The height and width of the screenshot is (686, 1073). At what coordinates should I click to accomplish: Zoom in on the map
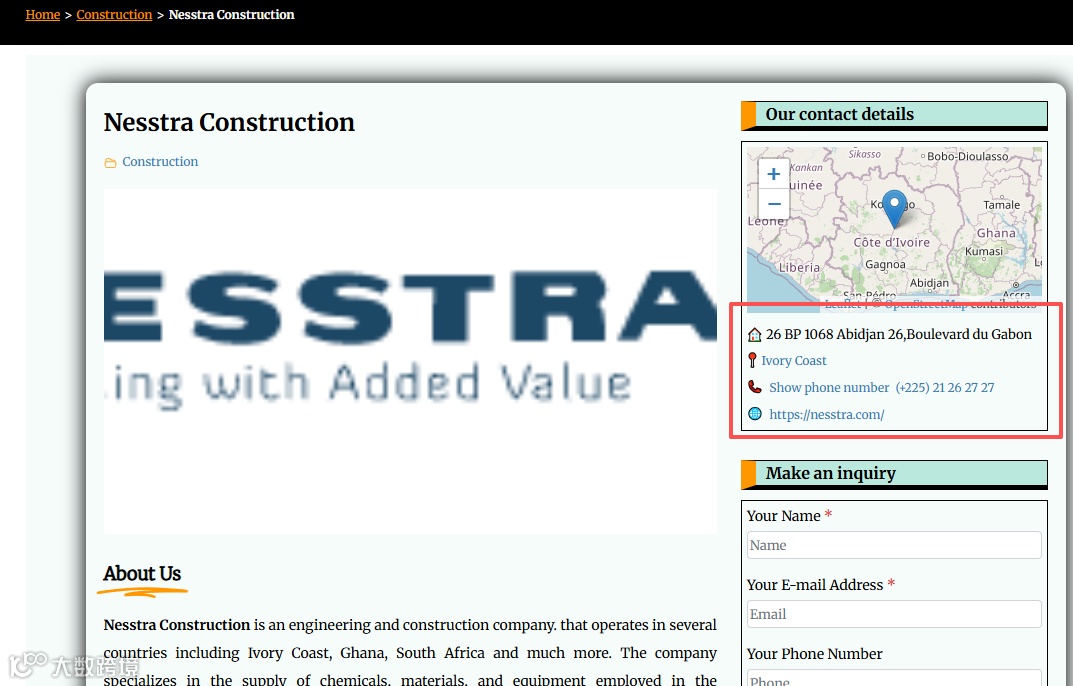tap(774, 174)
